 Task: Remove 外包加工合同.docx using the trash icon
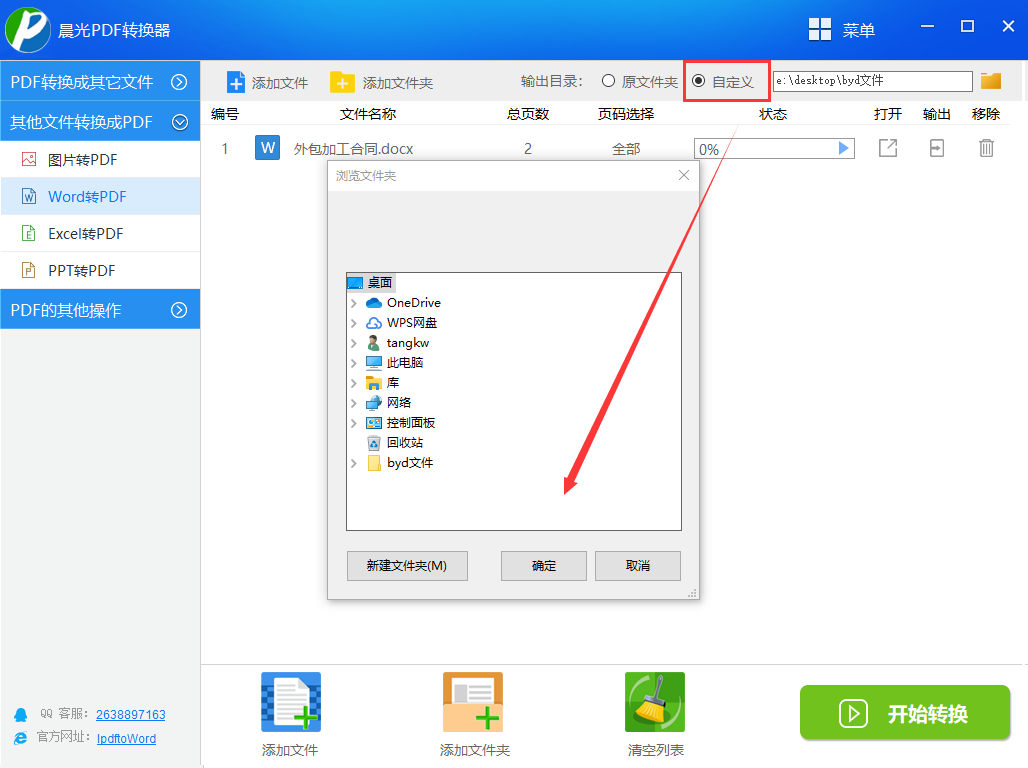[x=986, y=147]
